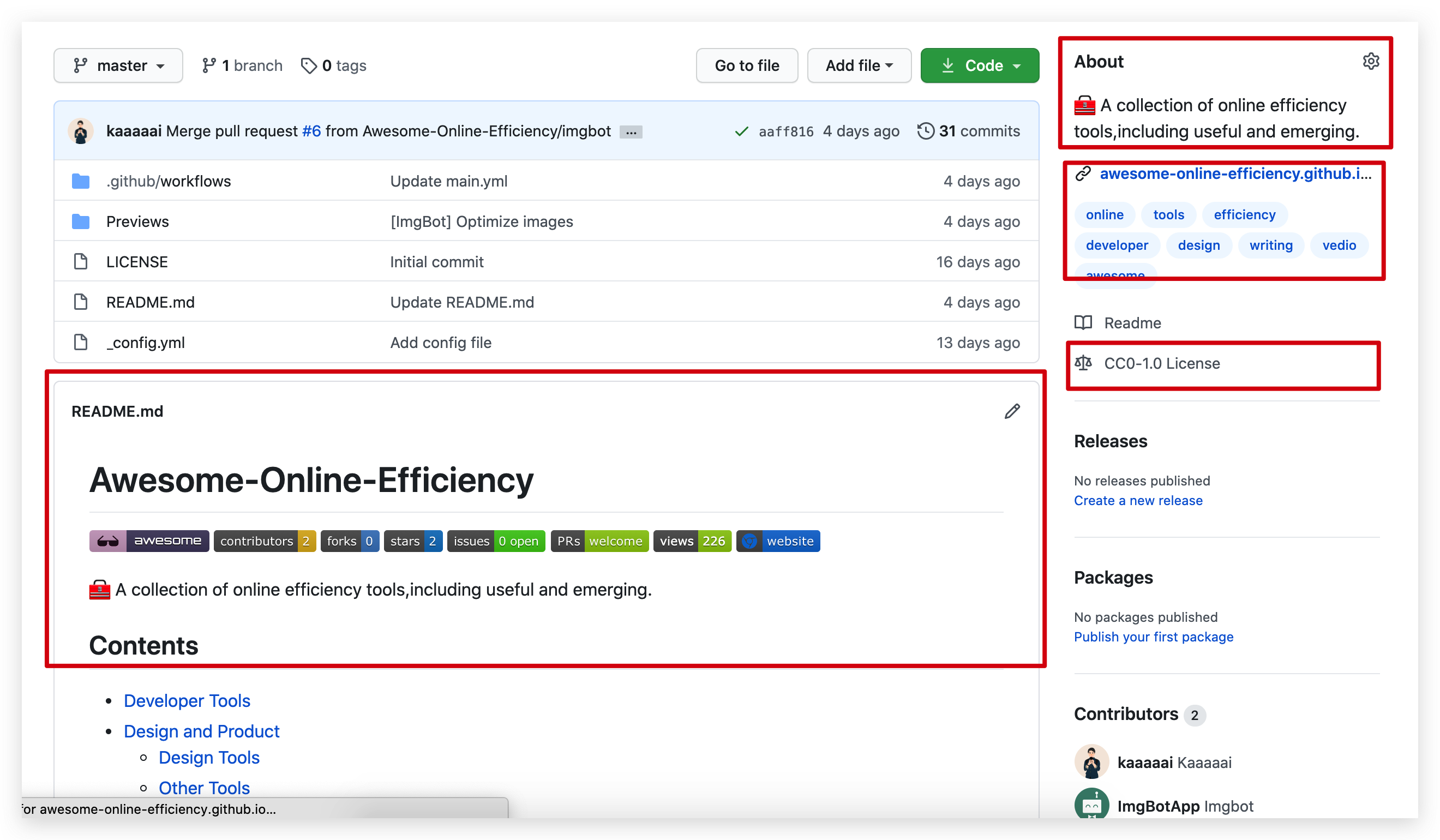Select the design topic tag

coord(1198,245)
